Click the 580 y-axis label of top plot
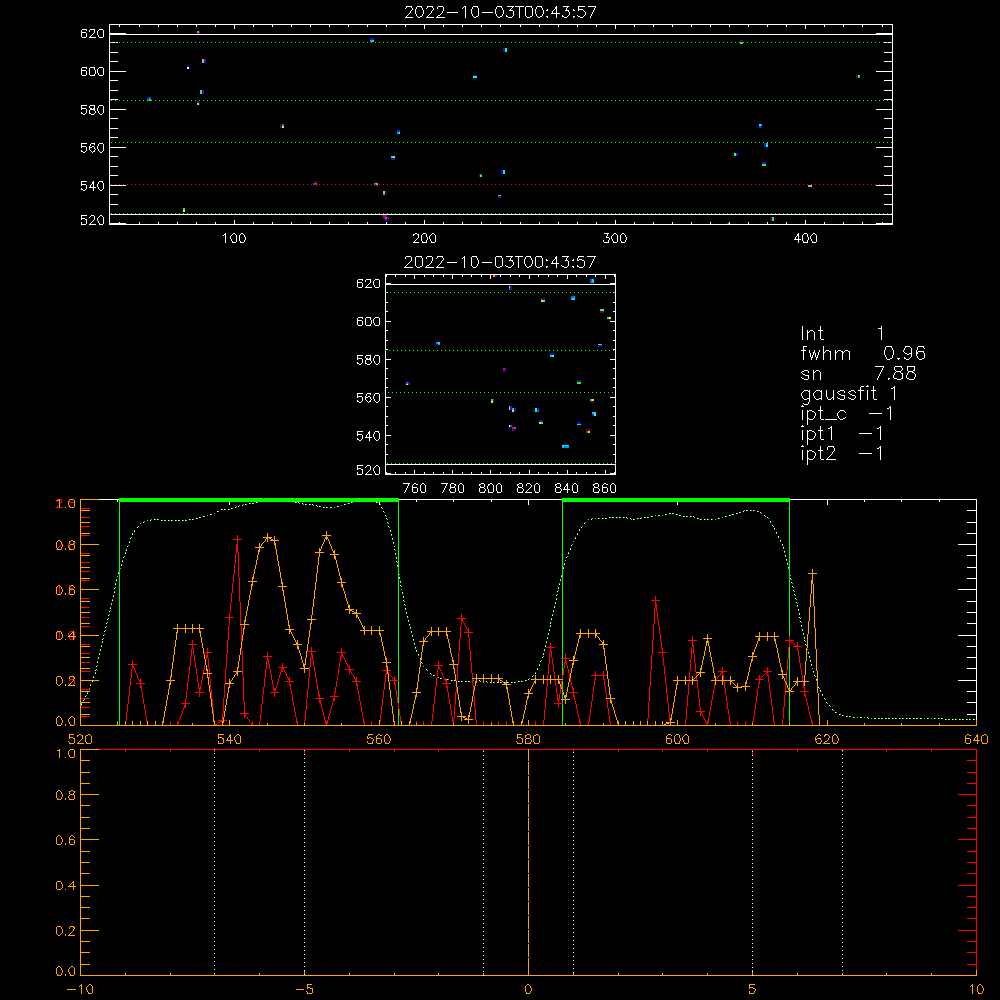The image size is (1000, 1000). click(92, 110)
